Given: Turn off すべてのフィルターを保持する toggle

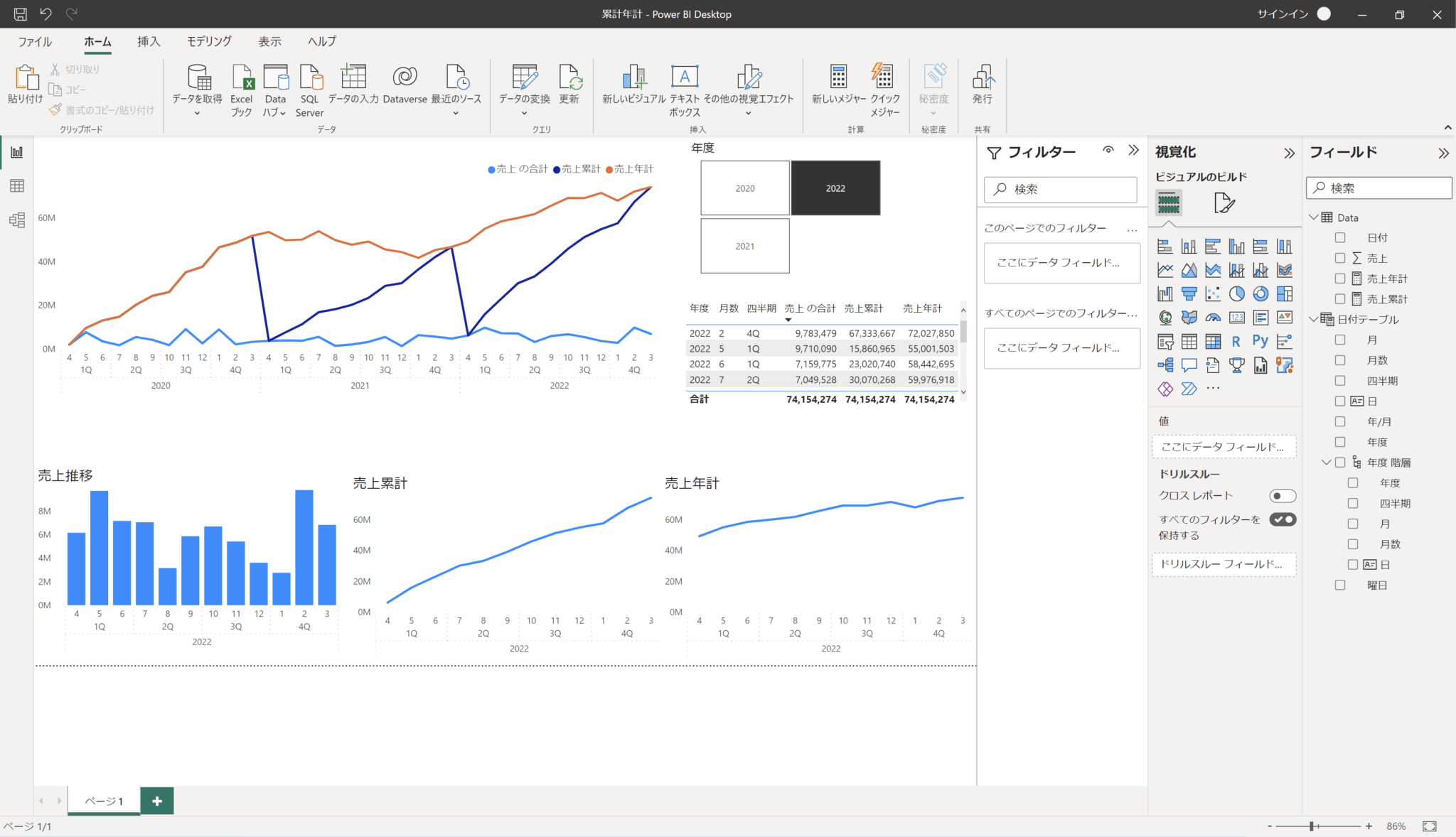Looking at the screenshot, I should tap(1283, 519).
